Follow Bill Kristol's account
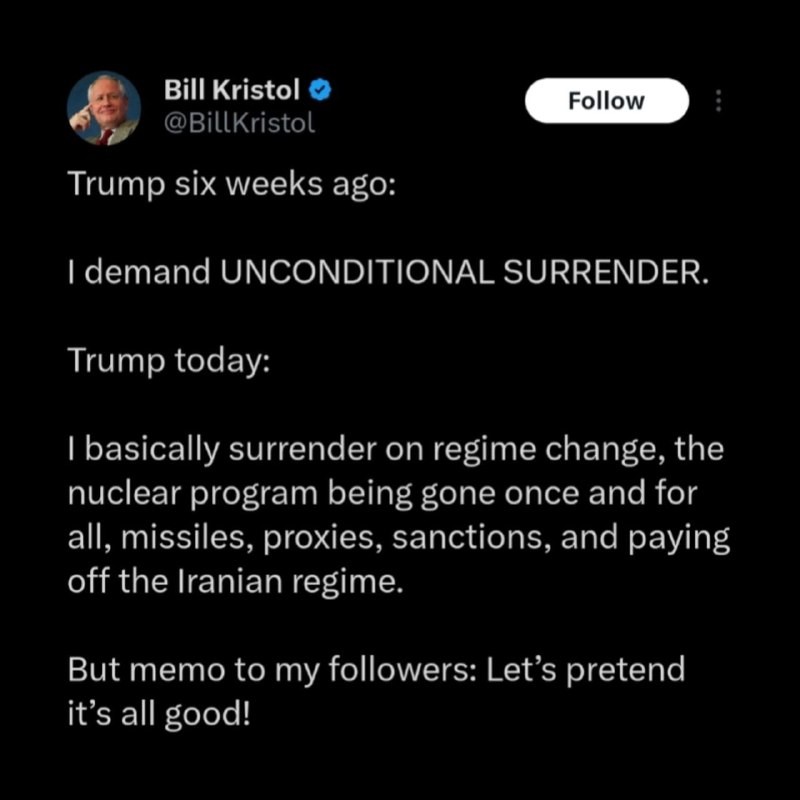 pyautogui.click(x=607, y=101)
